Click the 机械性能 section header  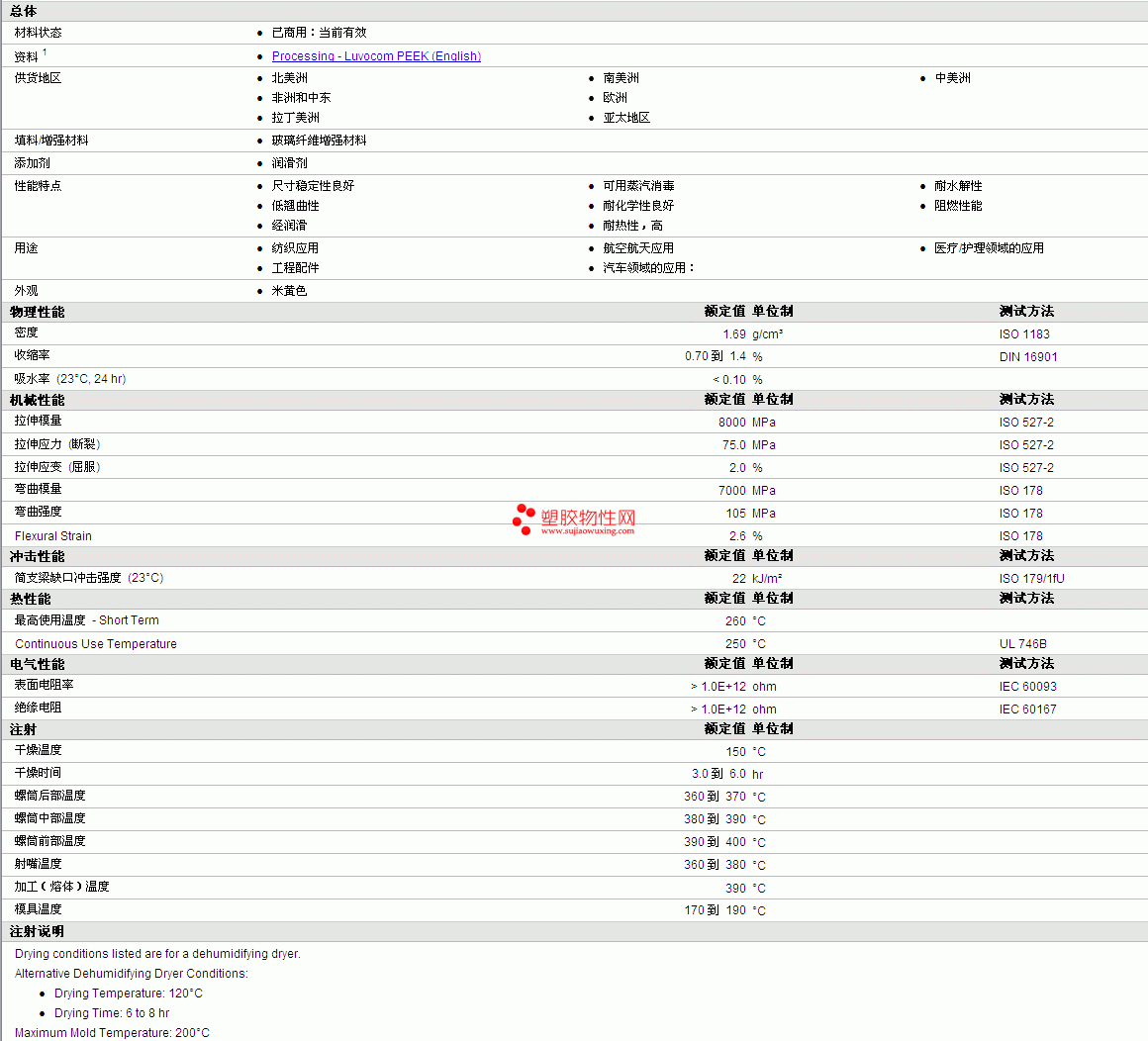tap(38, 401)
